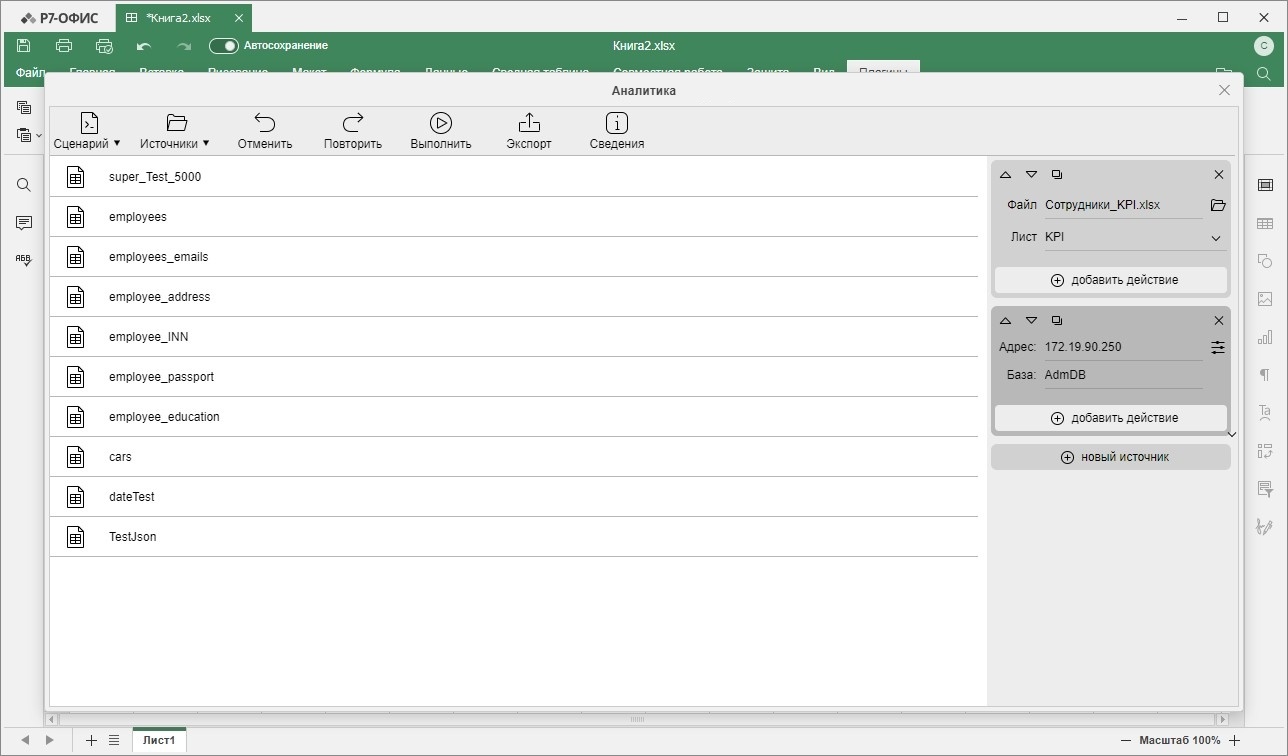Open chart settings in right sidebar

pyautogui.click(x=1265, y=337)
